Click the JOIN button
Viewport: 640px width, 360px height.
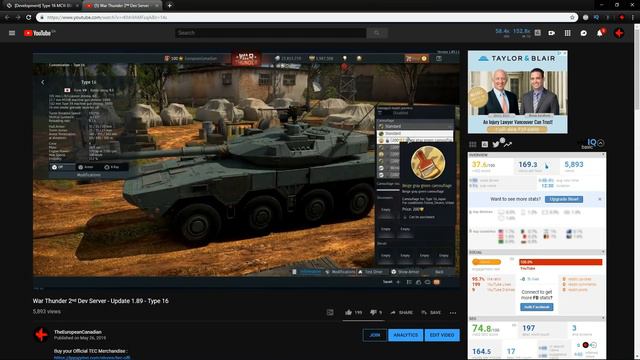(375, 335)
